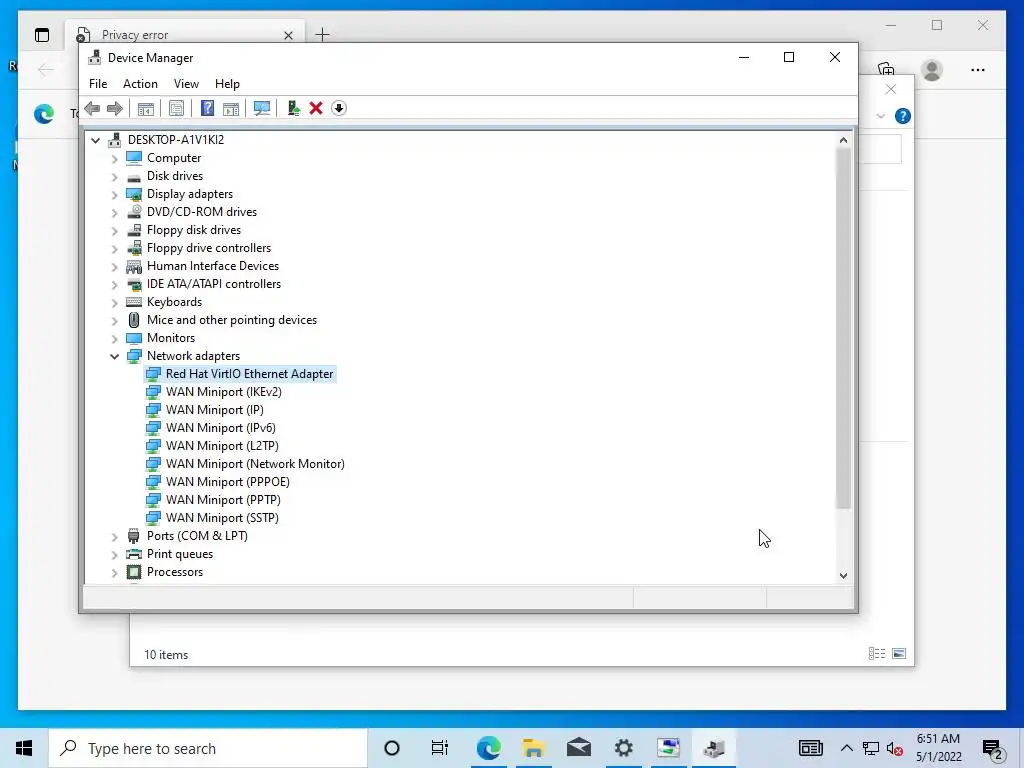Select WAN Miniport (IPv6)
1024x768 pixels.
coord(221,428)
